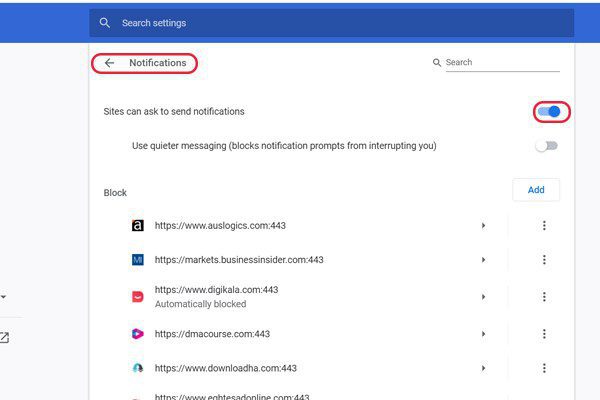The height and width of the screenshot is (400, 600).
Task: Open more actions menu for auslogics.com
Action: (x=544, y=225)
